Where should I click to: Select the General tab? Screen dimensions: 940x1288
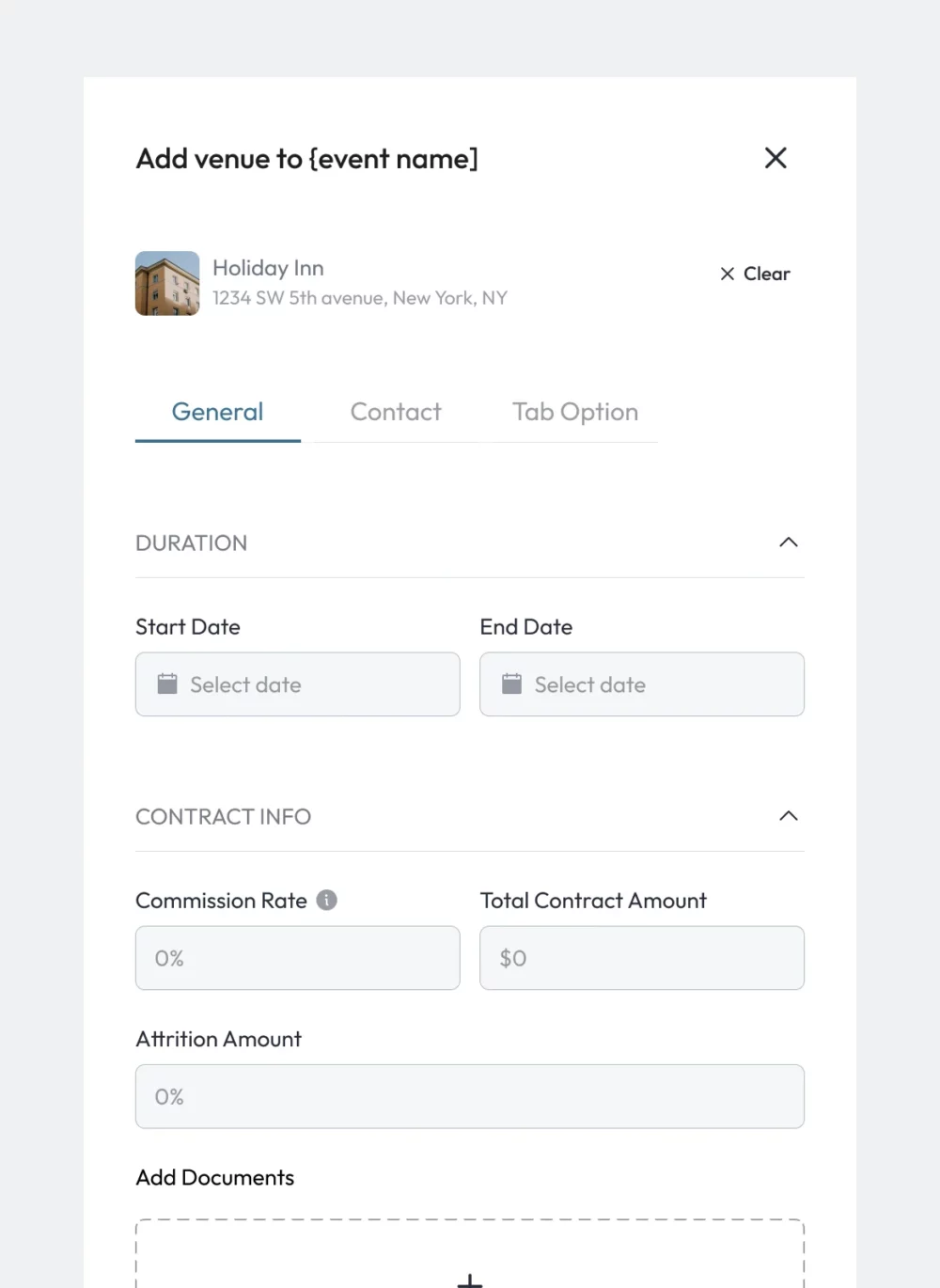[x=217, y=412]
